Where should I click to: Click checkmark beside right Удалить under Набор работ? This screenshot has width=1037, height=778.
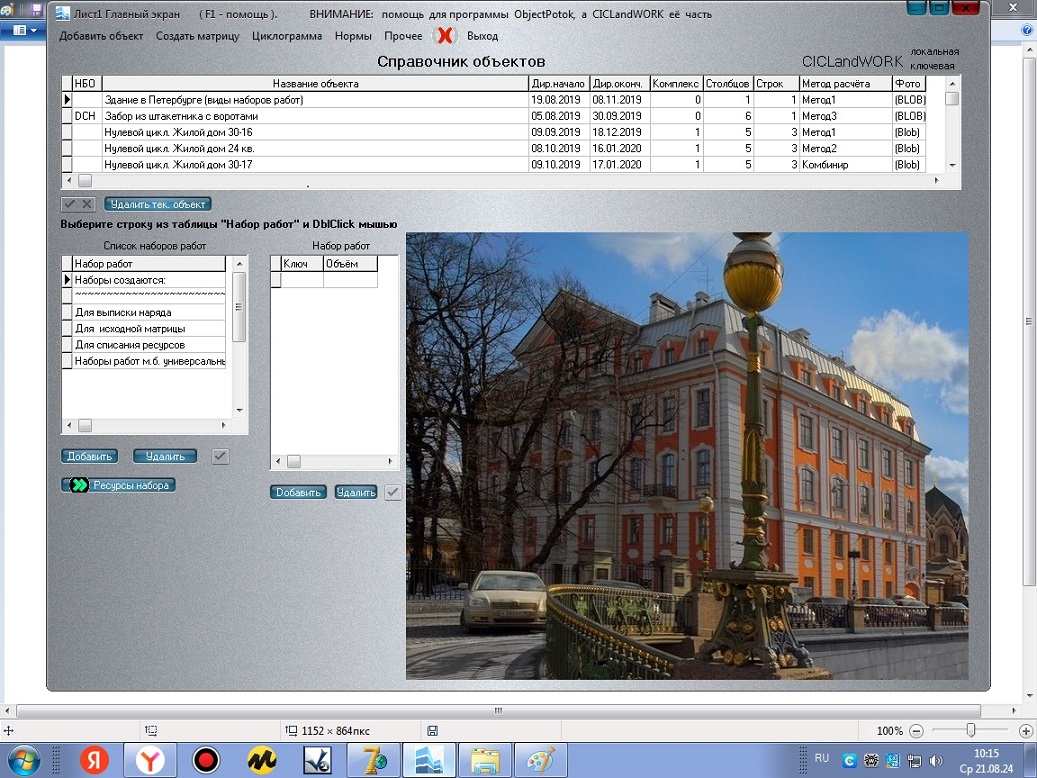click(393, 492)
